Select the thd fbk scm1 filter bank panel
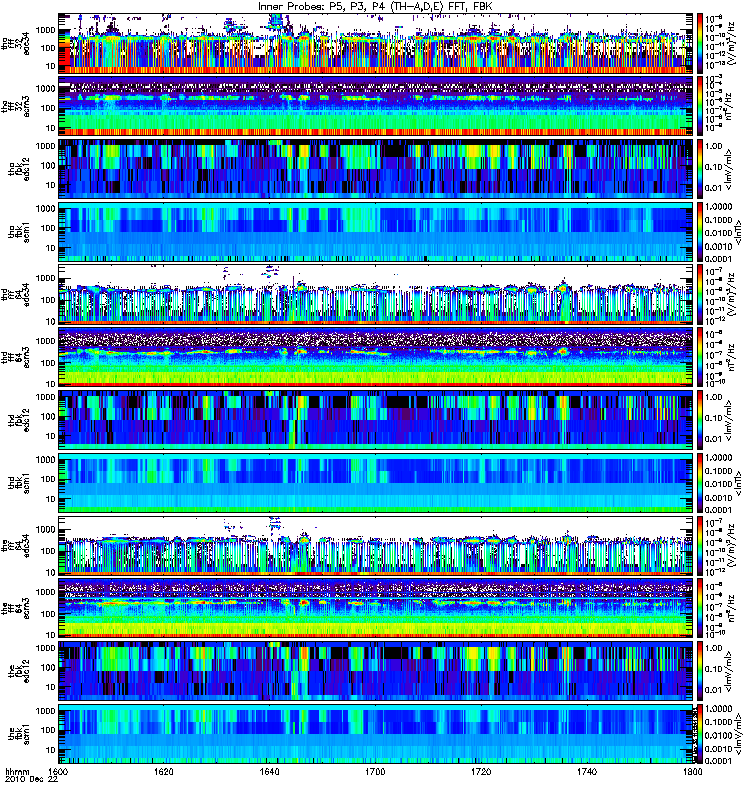Image resolution: width=750 pixels, height=800 pixels. click(376, 483)
